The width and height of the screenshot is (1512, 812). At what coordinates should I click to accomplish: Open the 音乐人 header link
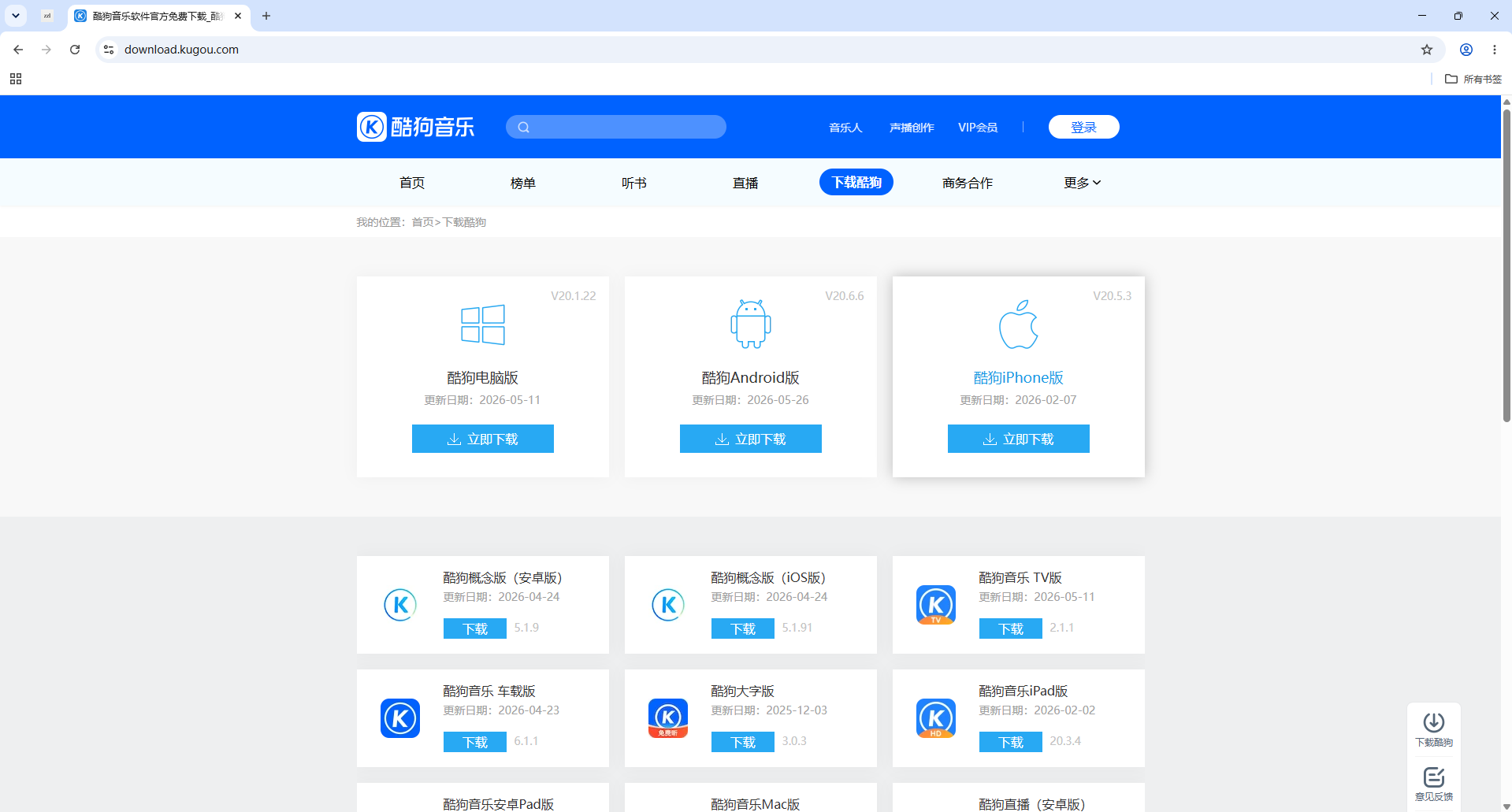pos(845,128)
